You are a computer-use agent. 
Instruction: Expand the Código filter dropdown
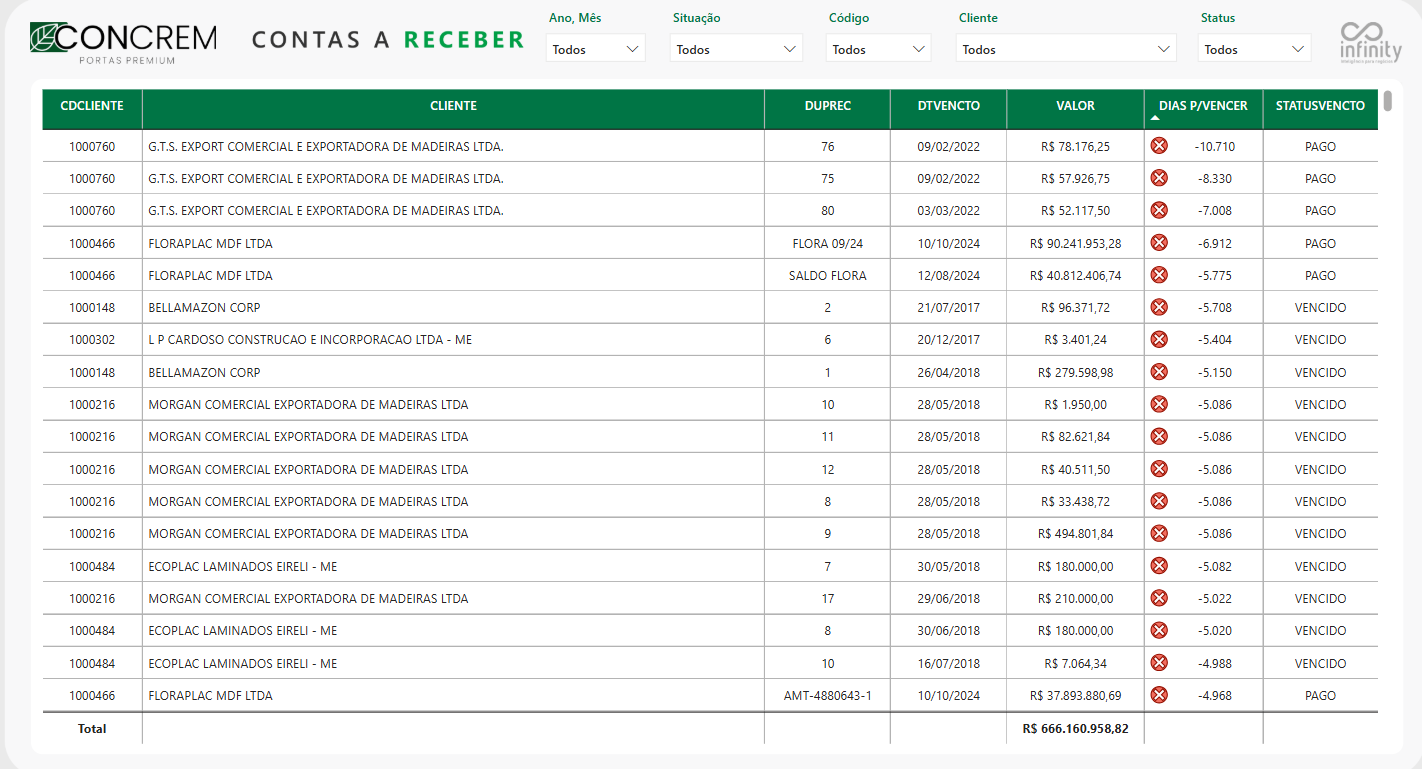[x=878, y=48]
